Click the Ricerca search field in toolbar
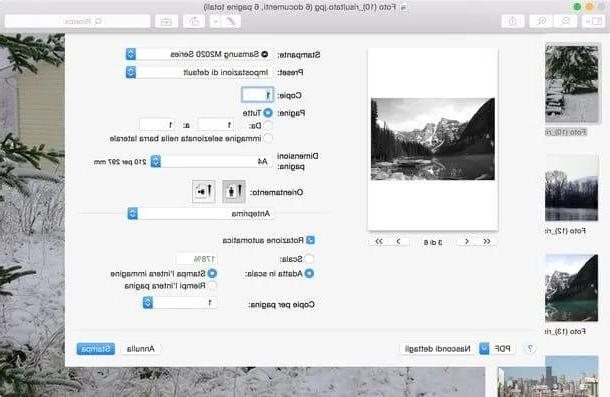This screenshot has width=610, height=397. 77,21
